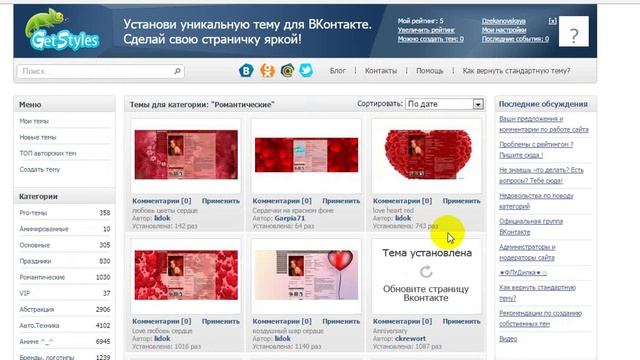640x360 pixels.
Task: Open comments for 'воздушный шар сердце' theme
Action: (282, 321)
